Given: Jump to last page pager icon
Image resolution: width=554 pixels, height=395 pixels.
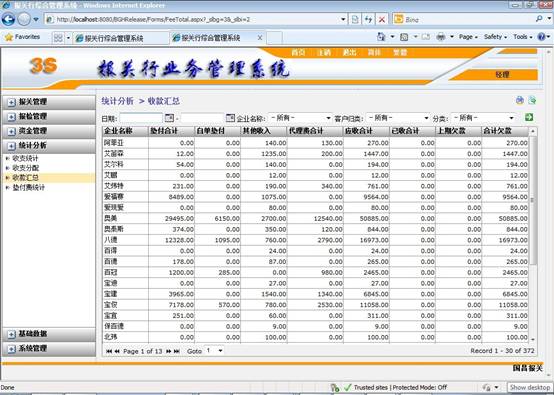Looking at the screenshot, I should (x=177, y=351).
